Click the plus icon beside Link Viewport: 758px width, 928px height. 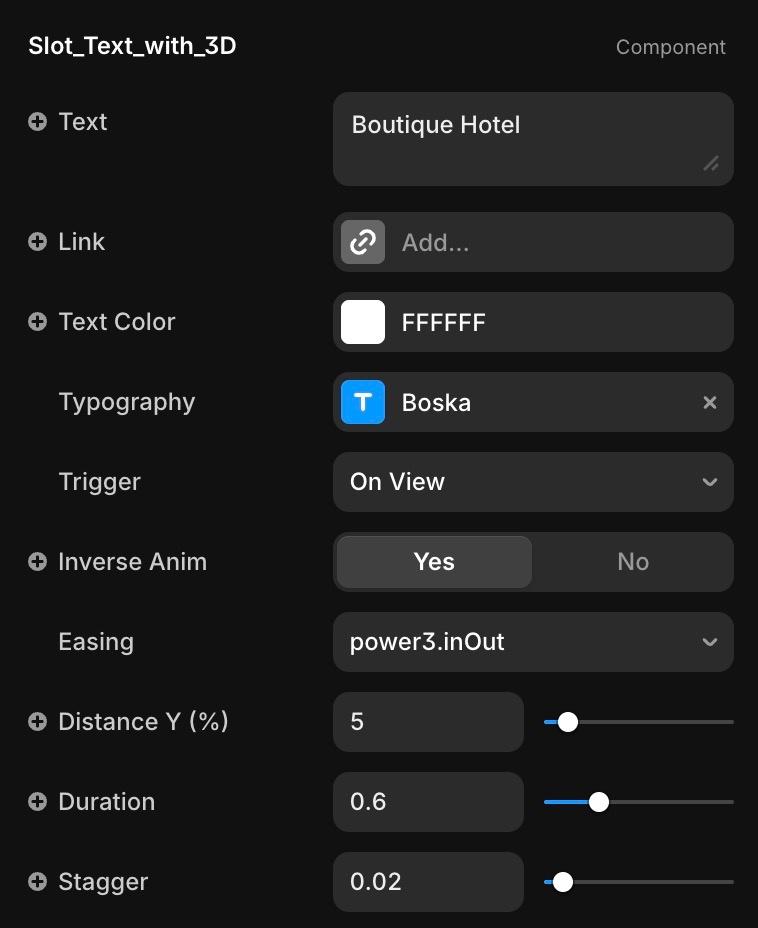point(38,242)
